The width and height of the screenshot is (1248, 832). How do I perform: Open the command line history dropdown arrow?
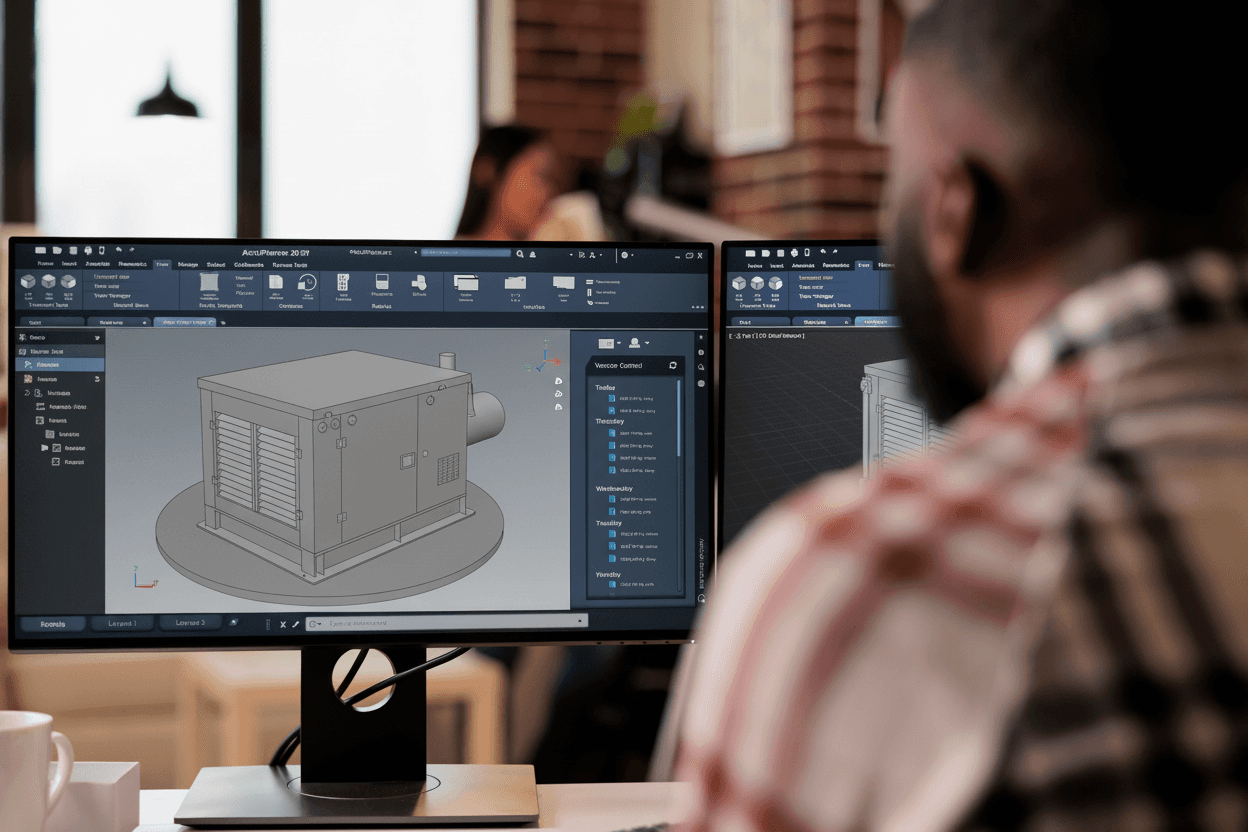coord(579,621)
